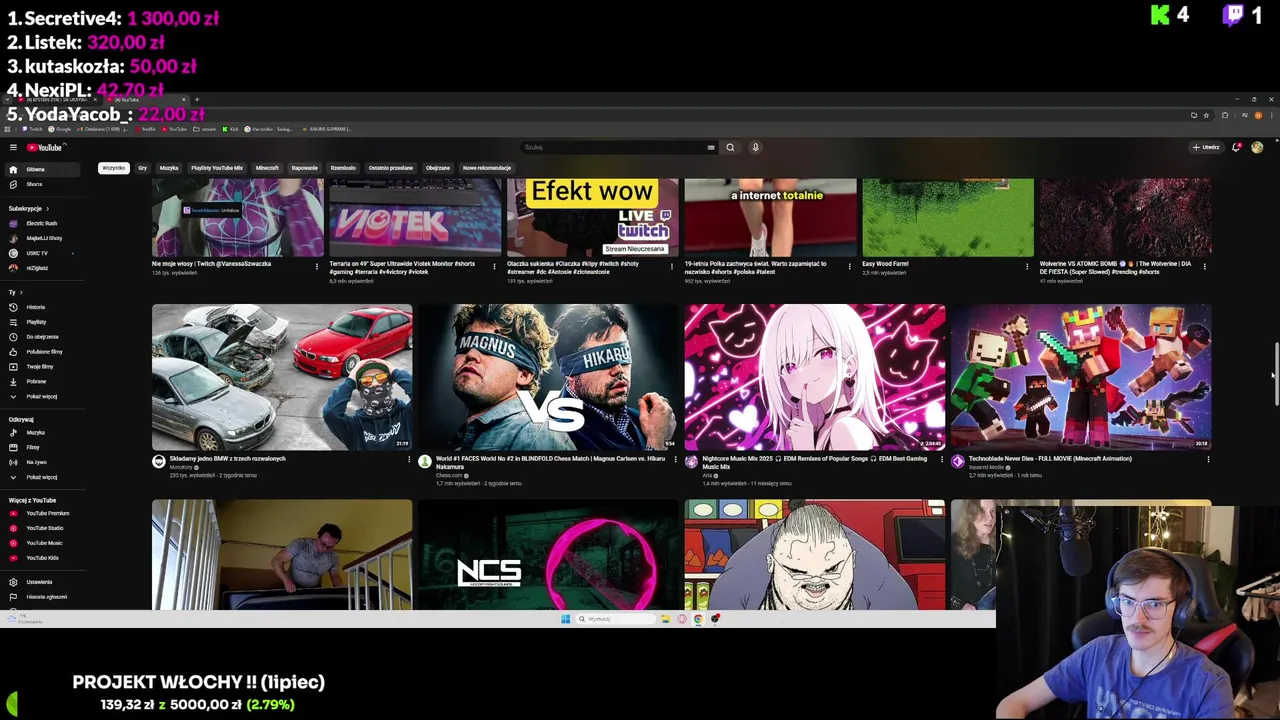Open the account avatar menu
Screen dimensions: 1280x720
point(1257,147)
